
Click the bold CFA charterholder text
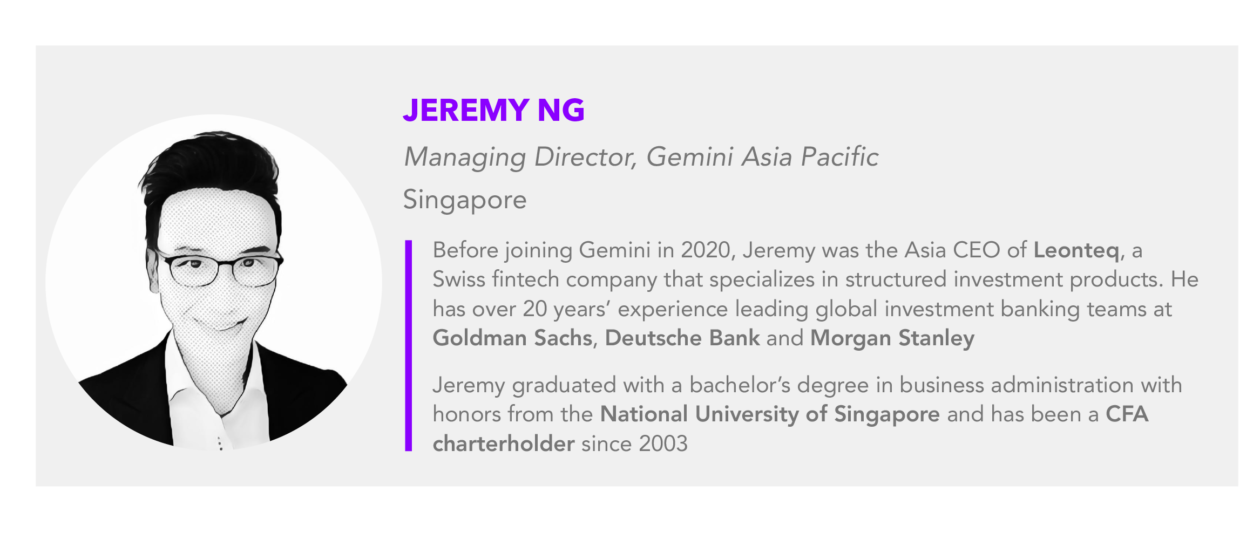[x=790, y=429]
